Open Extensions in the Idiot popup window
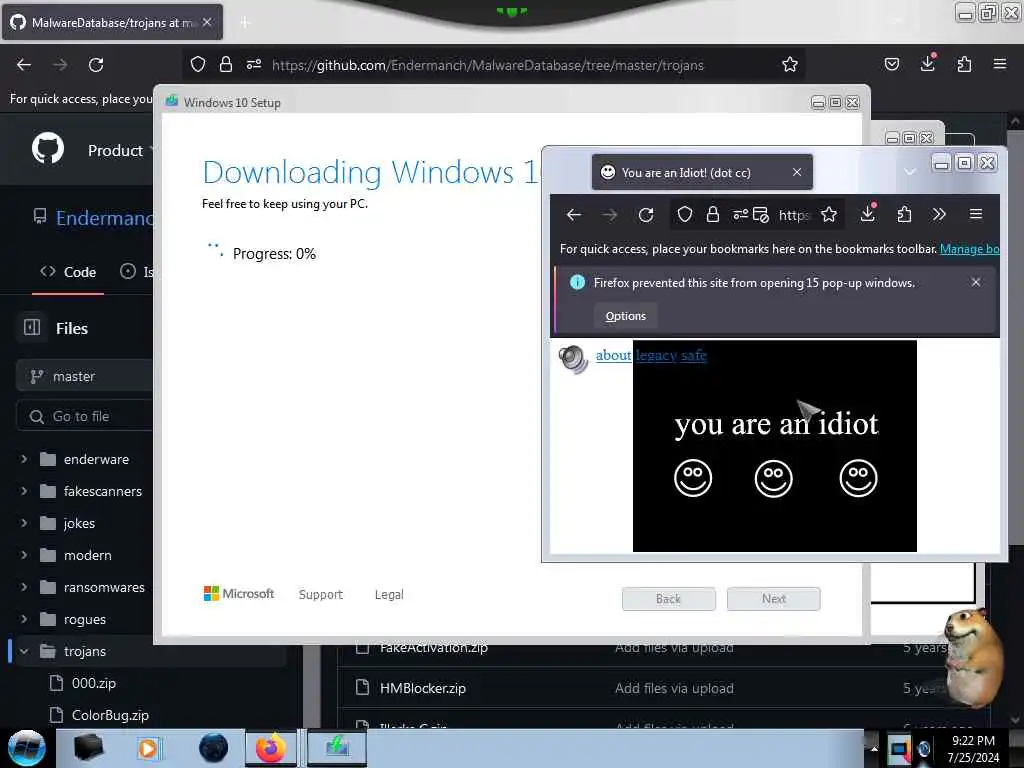The width and height of the screenshot is (1024, 768). 904,214
